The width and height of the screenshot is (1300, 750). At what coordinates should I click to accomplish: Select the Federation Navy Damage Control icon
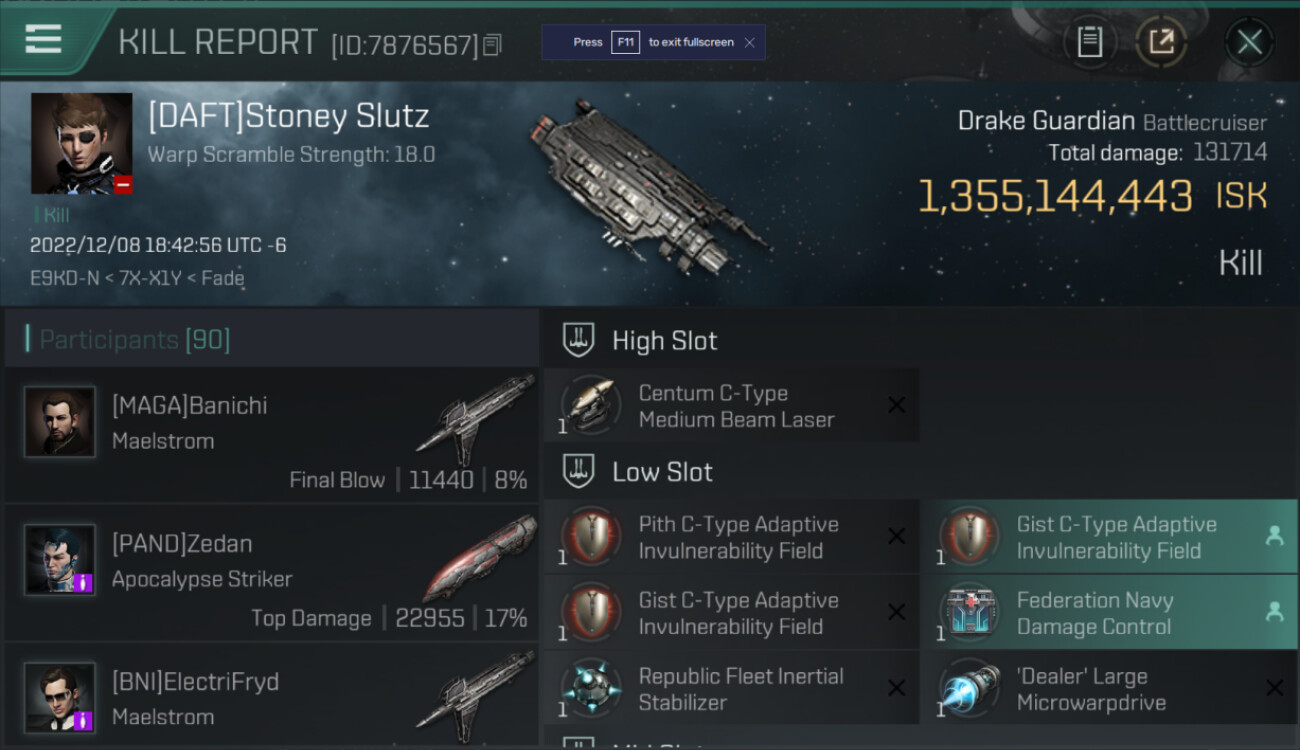[x=969, y=613]
